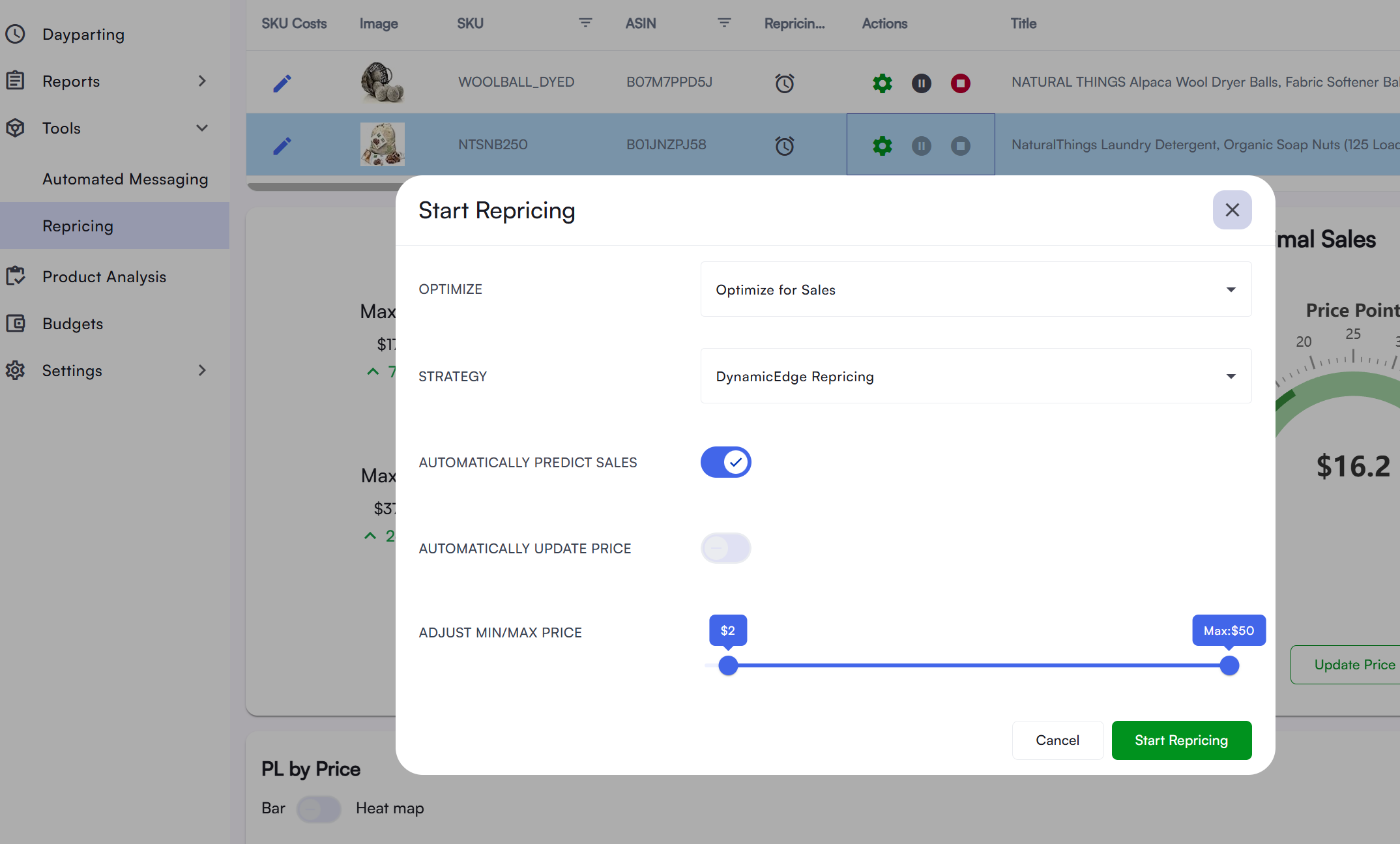Open the Optimize for Sales dropdown
Image resolution: width=1400 pixels, height=844 pixels.
[975, 289]
